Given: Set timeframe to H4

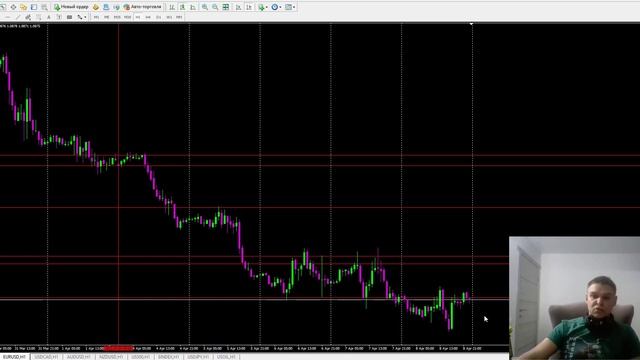Looking at the screenshot, I should [148, 17].
